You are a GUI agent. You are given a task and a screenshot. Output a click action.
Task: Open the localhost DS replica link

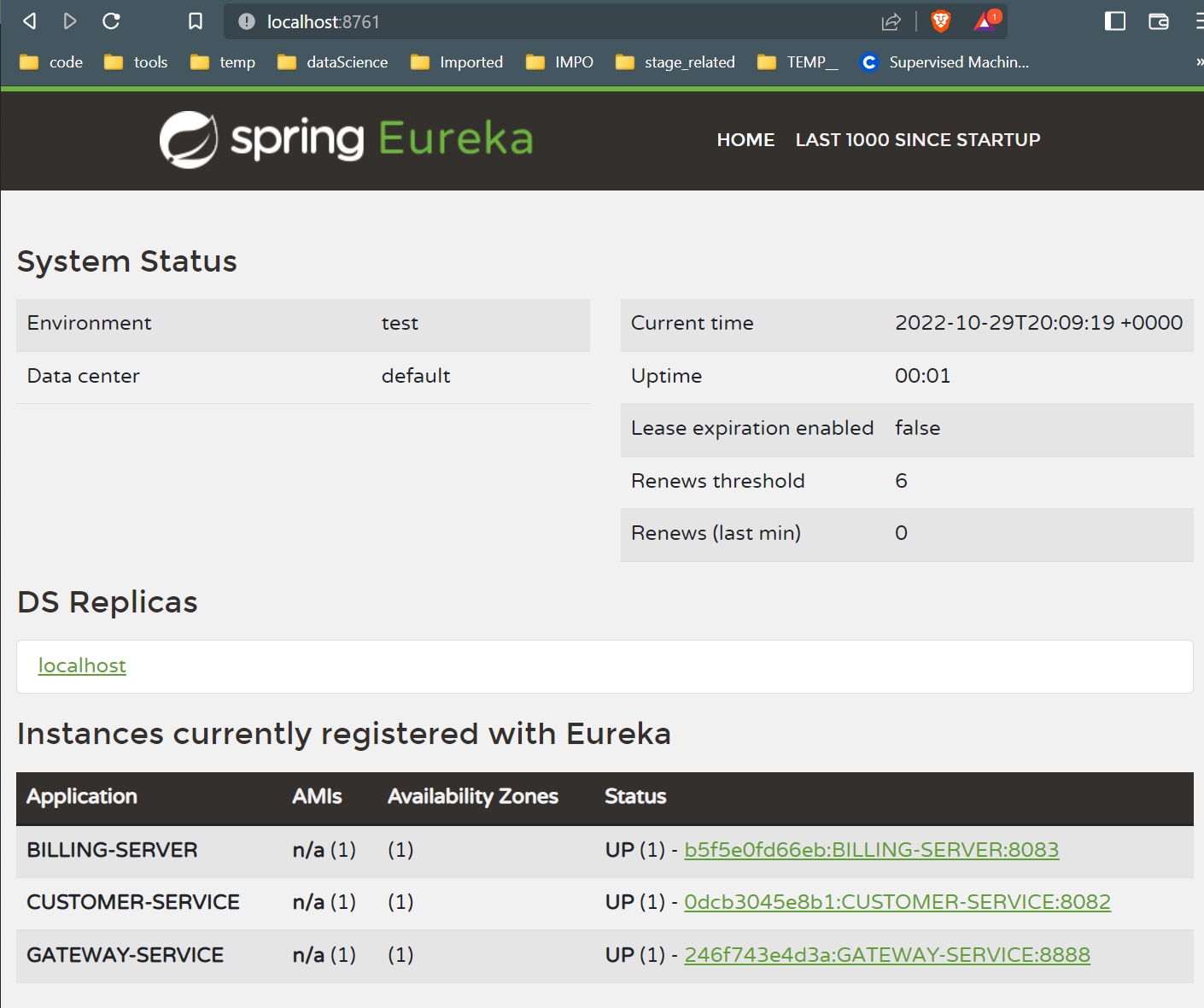82,665
